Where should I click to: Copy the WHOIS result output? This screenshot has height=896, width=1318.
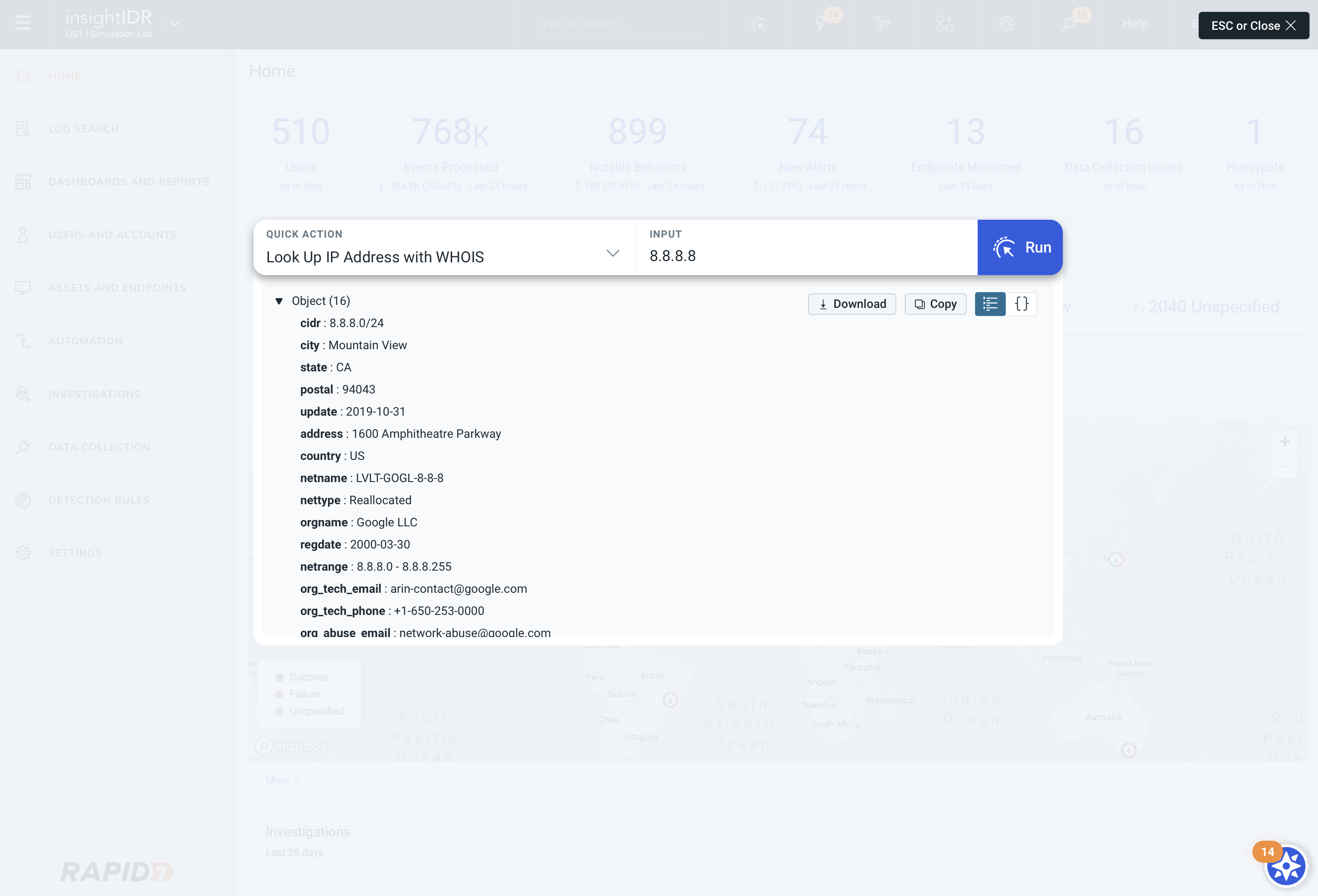[x=935, y=304]
